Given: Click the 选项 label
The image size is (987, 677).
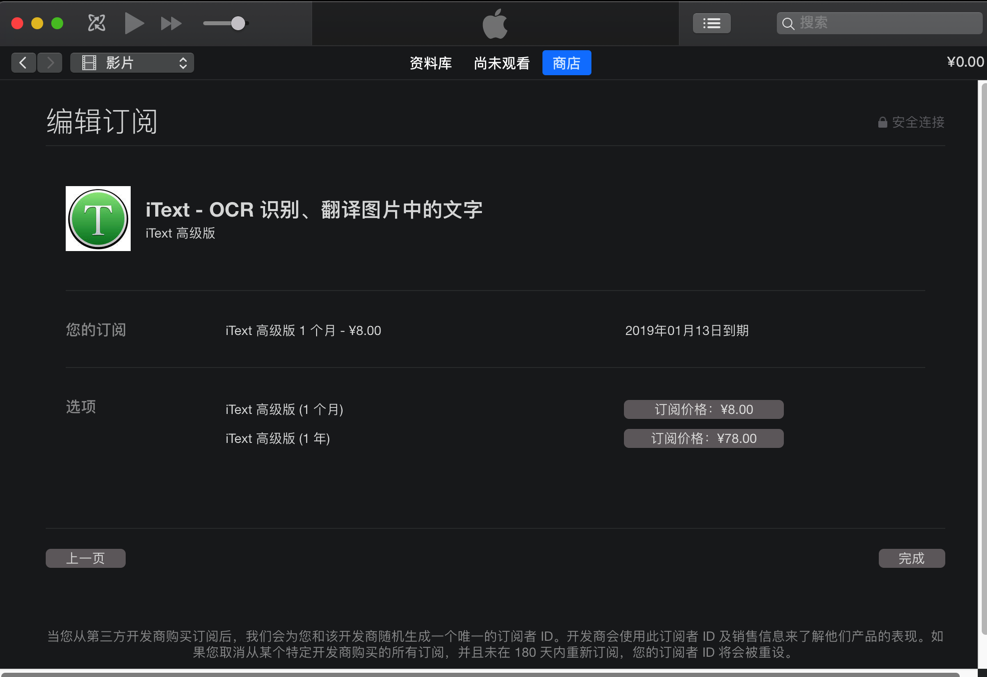Looking at the screenshot, I should click(81, 406).
